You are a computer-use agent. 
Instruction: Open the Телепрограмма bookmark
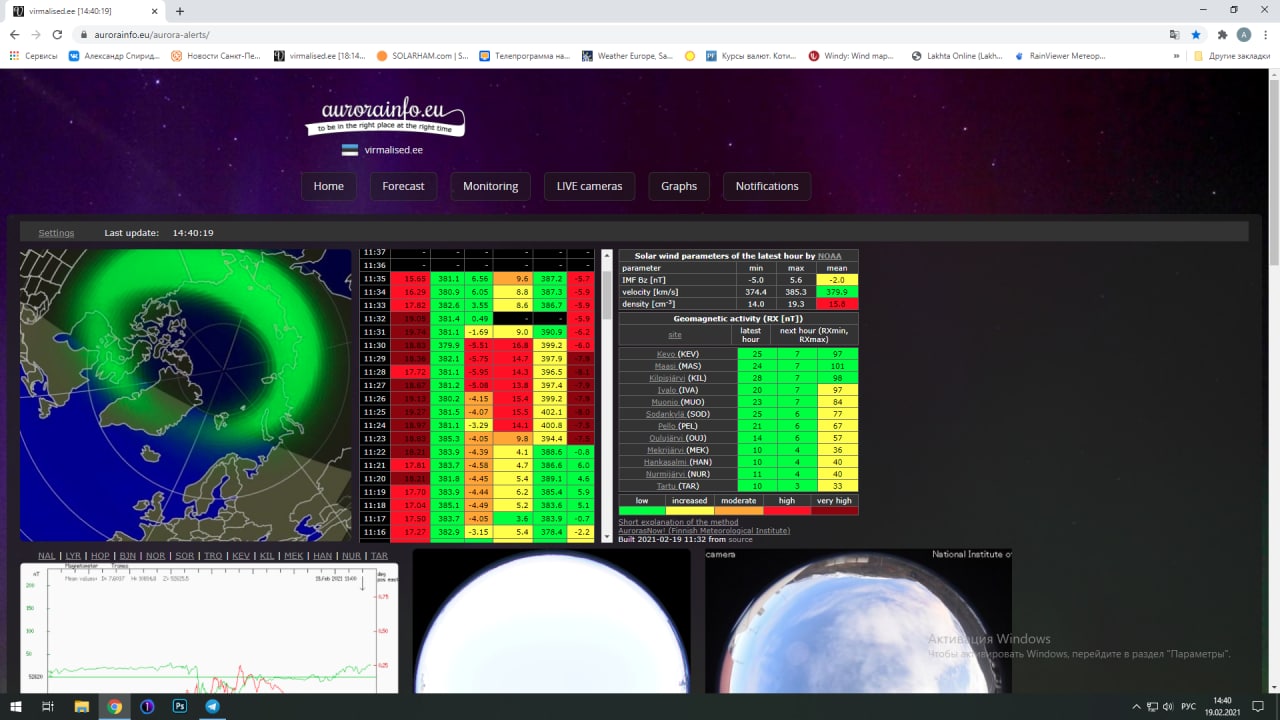pos(524,56)
